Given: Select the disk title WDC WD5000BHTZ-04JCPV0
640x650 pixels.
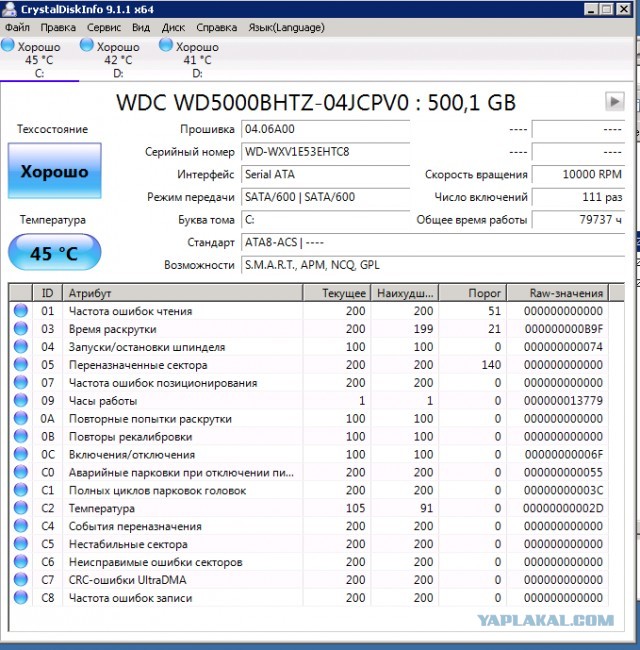Looking at the screenshot, I should [262, 102].
